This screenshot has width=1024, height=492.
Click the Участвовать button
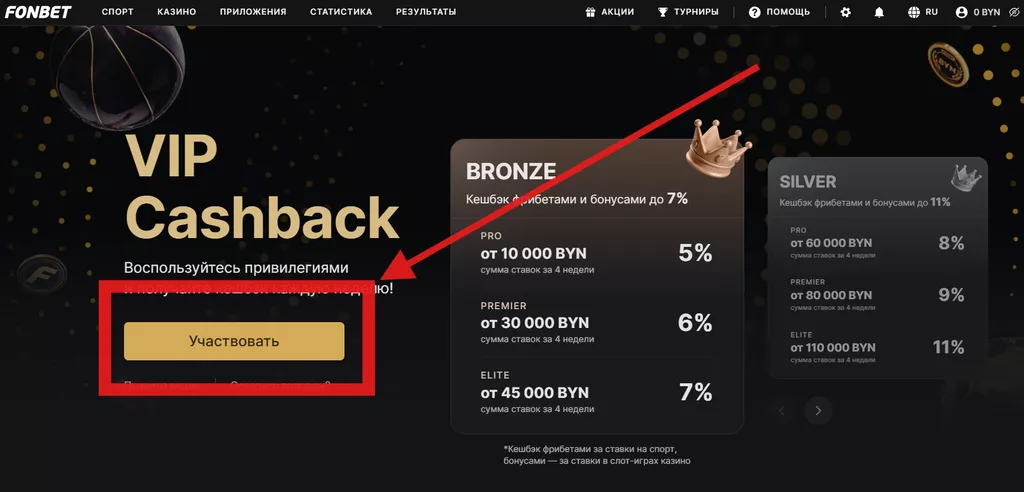point(234,341)
